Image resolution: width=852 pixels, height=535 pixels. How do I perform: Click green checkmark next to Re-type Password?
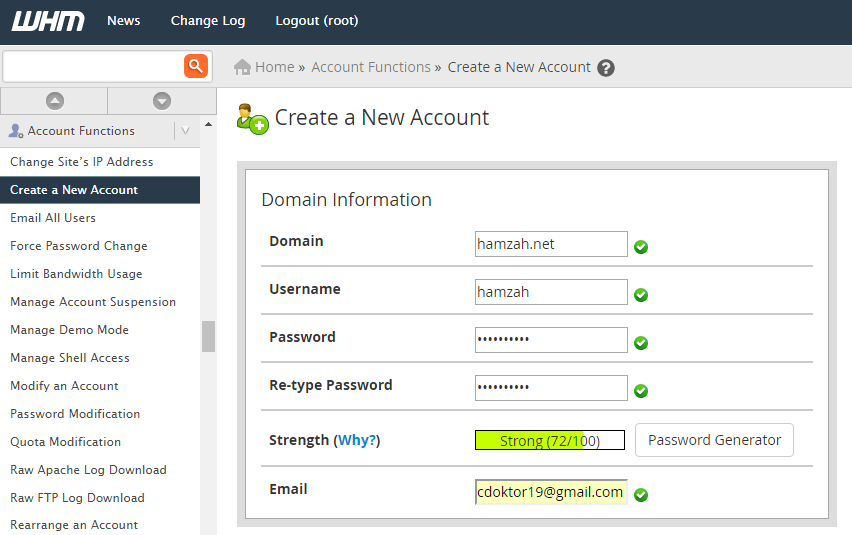click(641, 391)
